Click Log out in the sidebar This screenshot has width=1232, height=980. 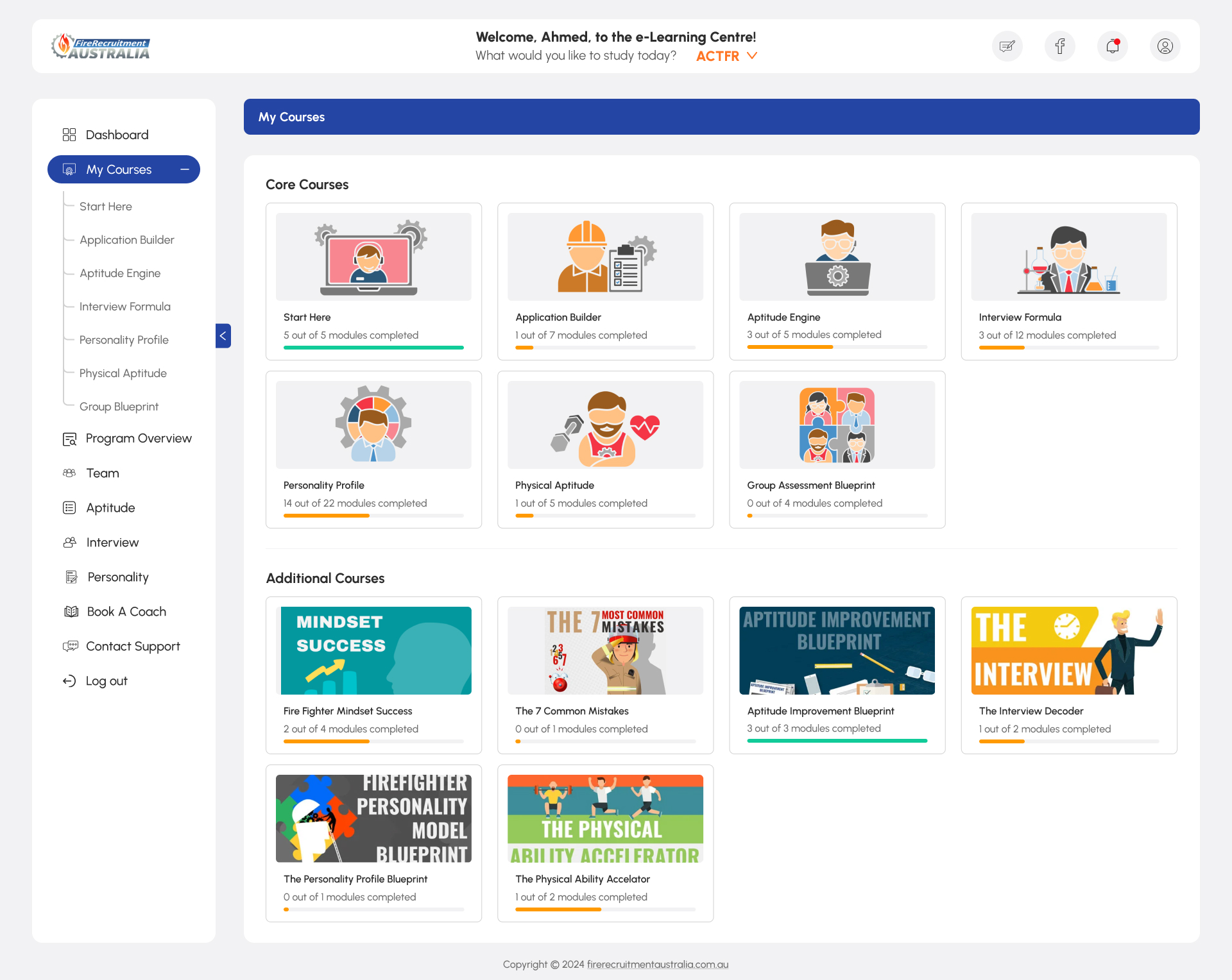(x=107, y=681)
